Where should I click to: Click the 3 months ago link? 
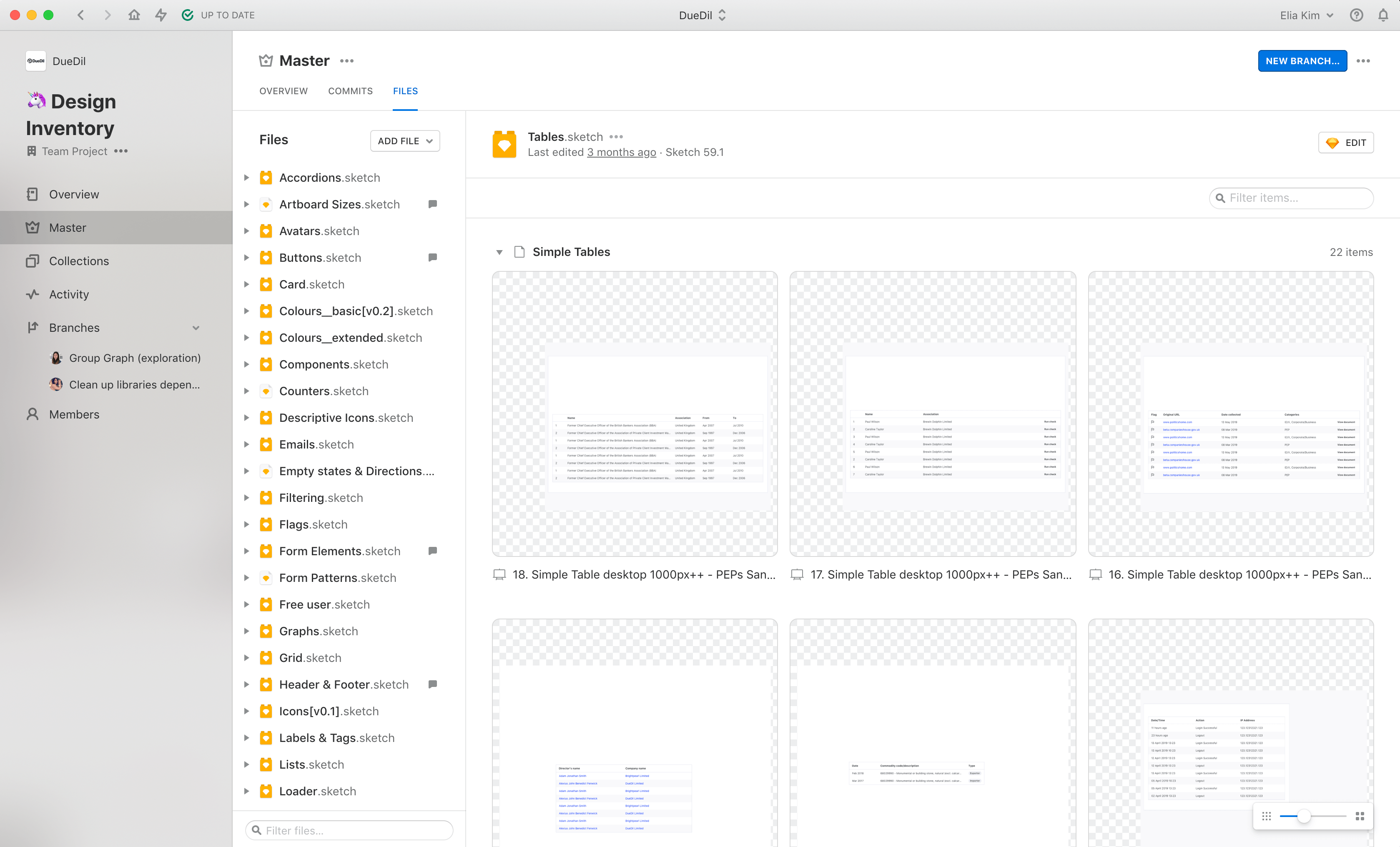click(621, 152)
